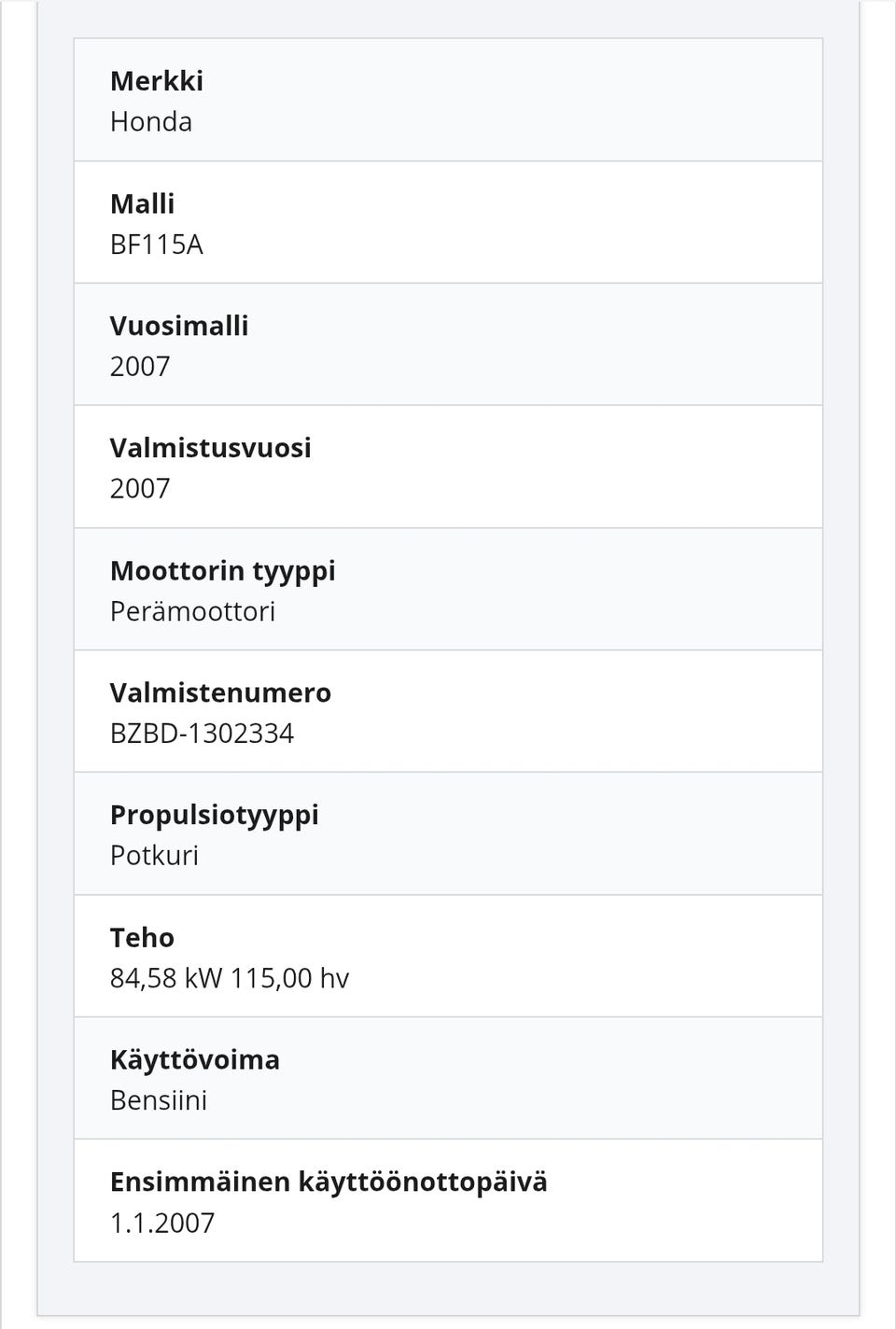Select the 2007 value under Valmistusvuosi
Viewport: 896px width, 1329px height.
pos(140,489)
